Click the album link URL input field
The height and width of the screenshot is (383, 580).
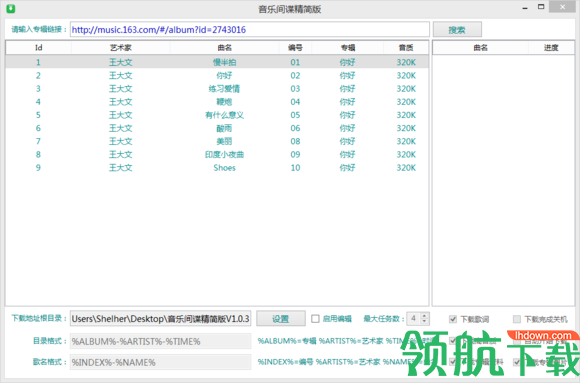pos(250,30)
